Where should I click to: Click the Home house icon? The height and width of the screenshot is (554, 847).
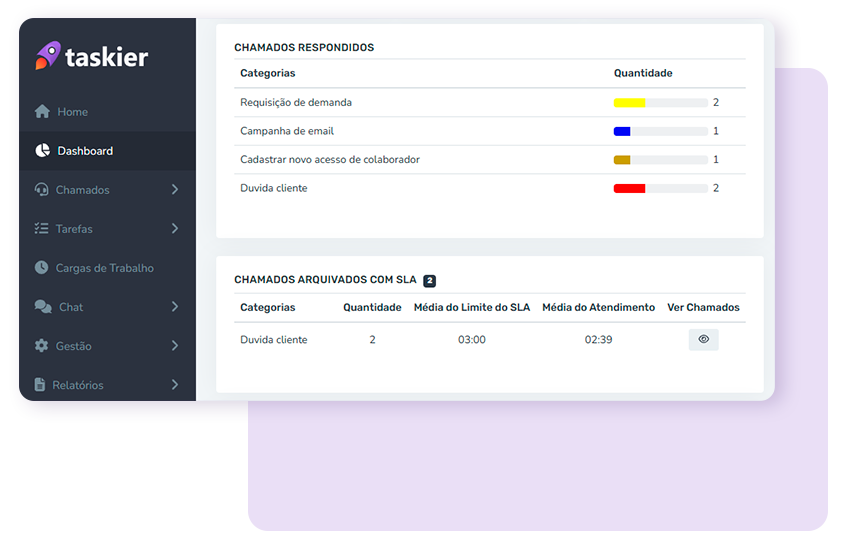[42, 112]
